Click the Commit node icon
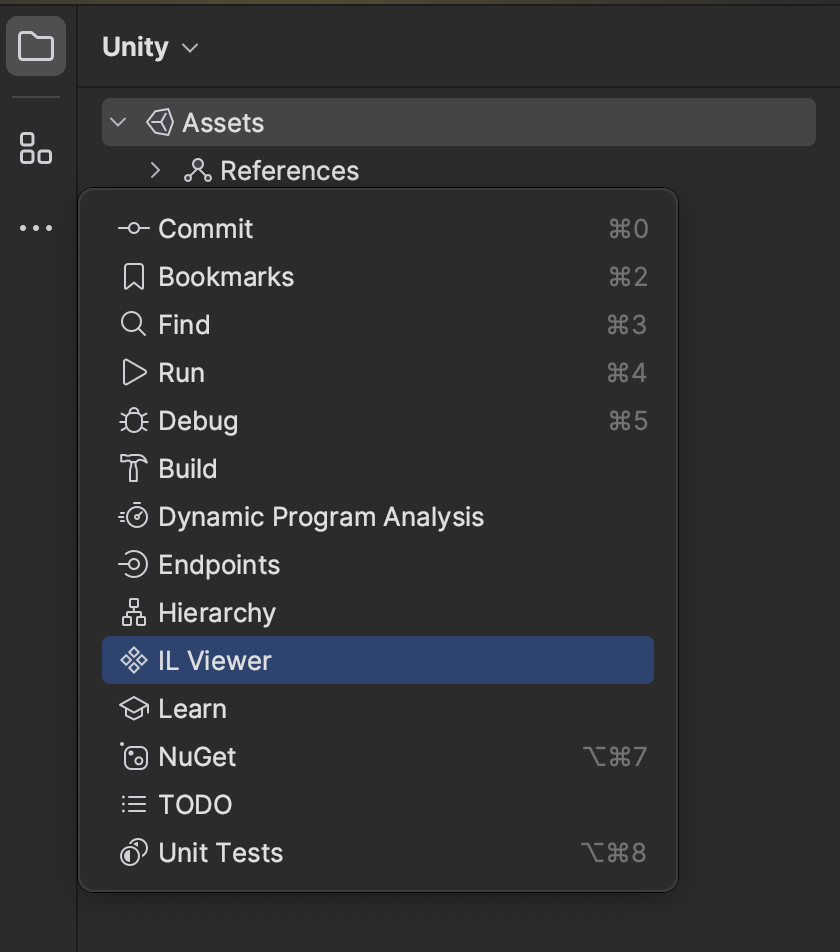Screen dimensions: 840x952 click(134, 229)
